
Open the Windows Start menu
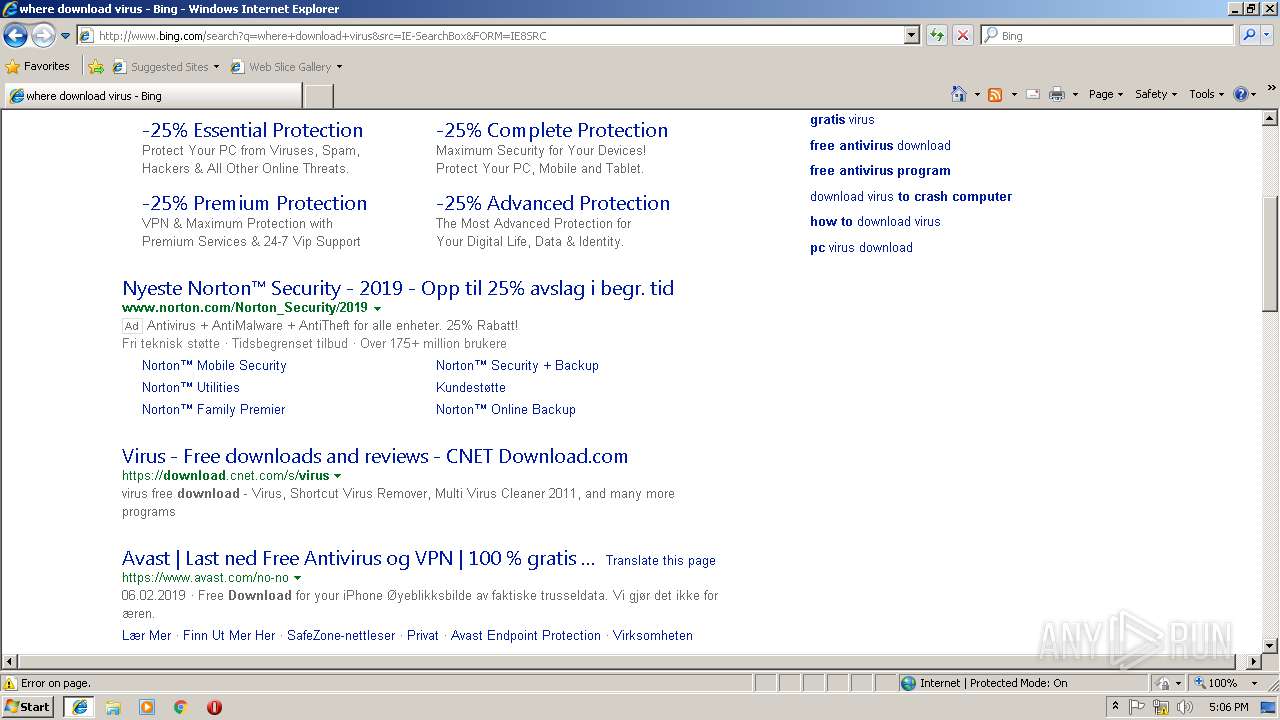pyautogui.click(x=28, y=707)
